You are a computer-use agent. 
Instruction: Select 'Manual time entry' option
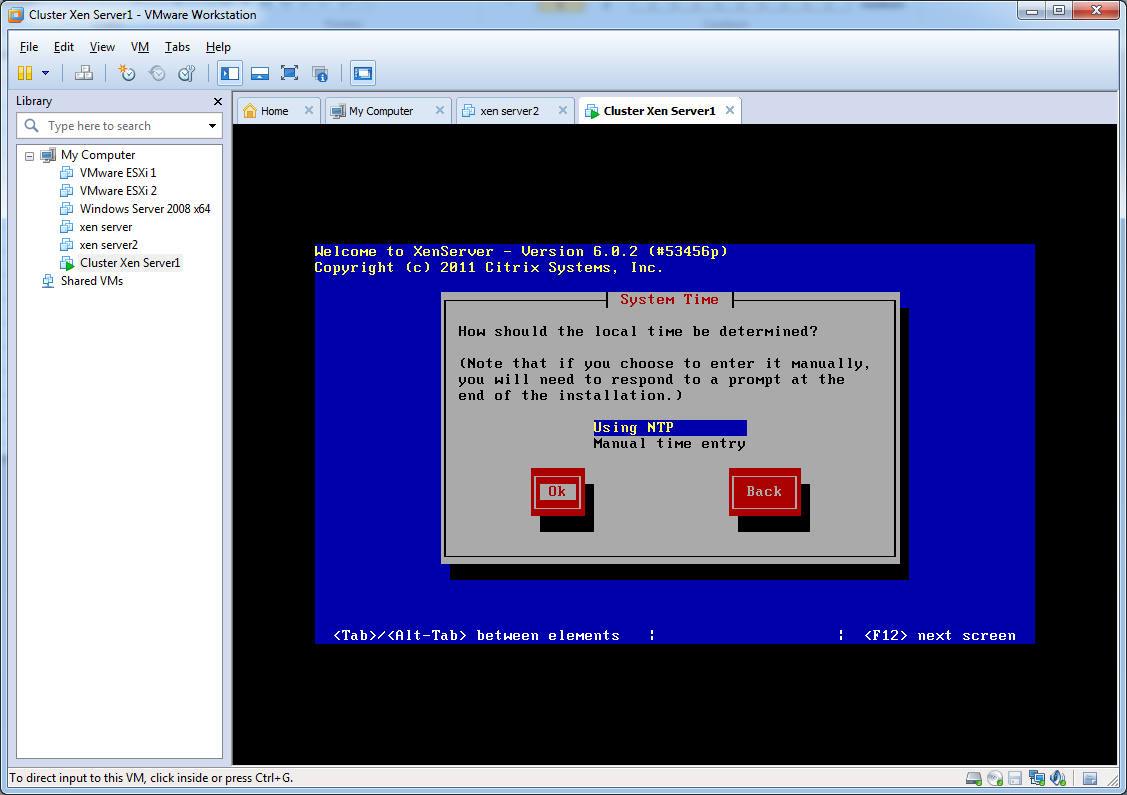tap(669, 443)
